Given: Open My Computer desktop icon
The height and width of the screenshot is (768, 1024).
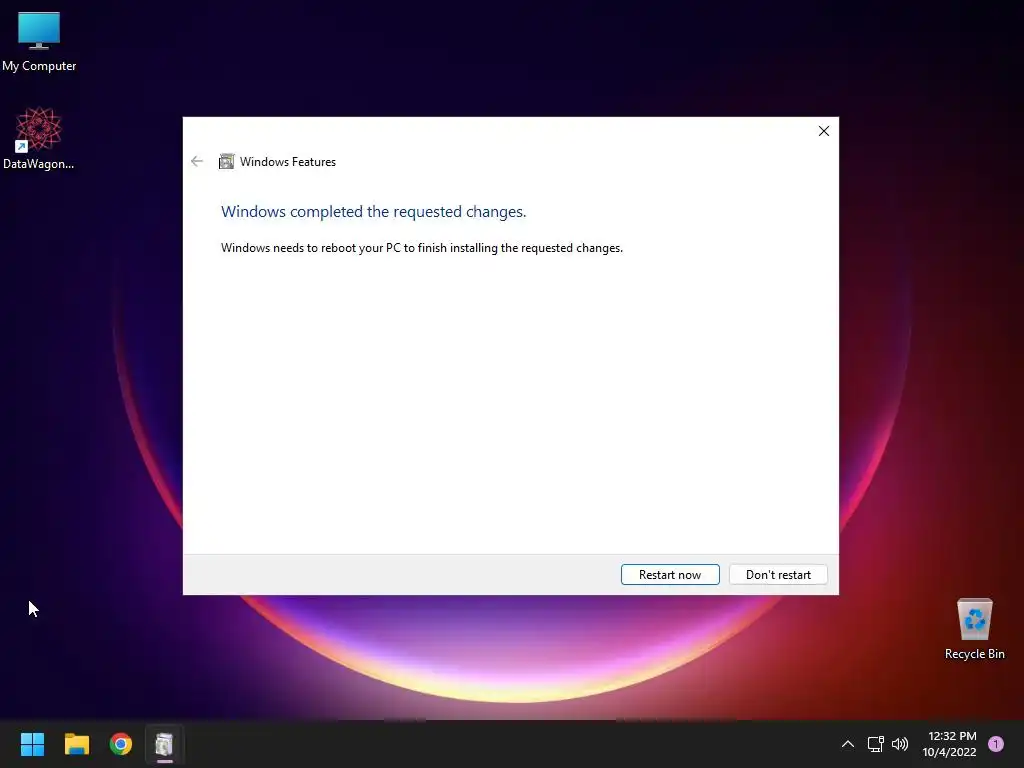Looking at the screenshot, I should click(39, 42).
